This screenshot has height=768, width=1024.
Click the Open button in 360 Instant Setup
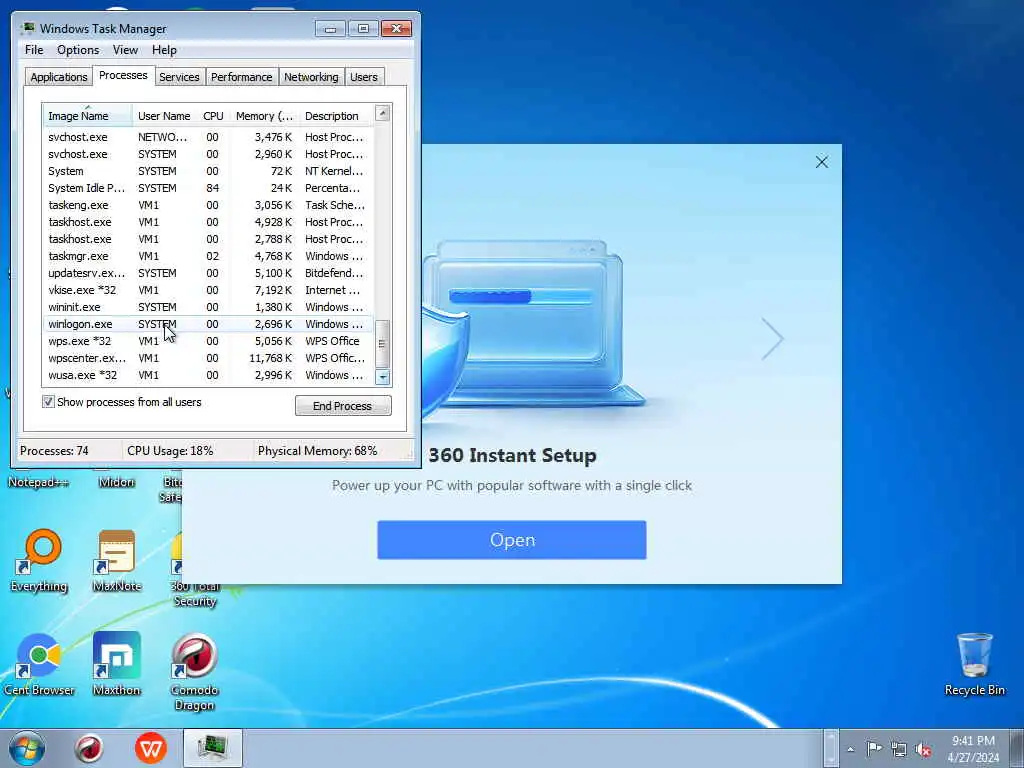511,539
